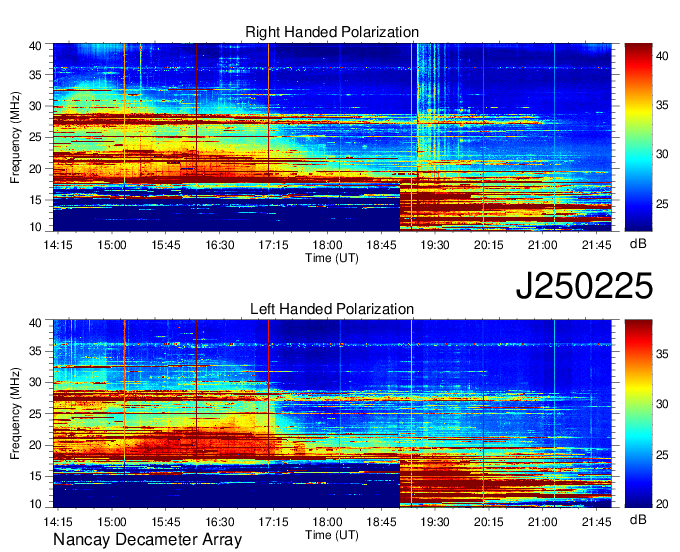Viewport: 680px width, 552px height.
Task: Click the 40 MHz tick of Left Handed plot
Action: pyautogui.click(x=36, y=323)
